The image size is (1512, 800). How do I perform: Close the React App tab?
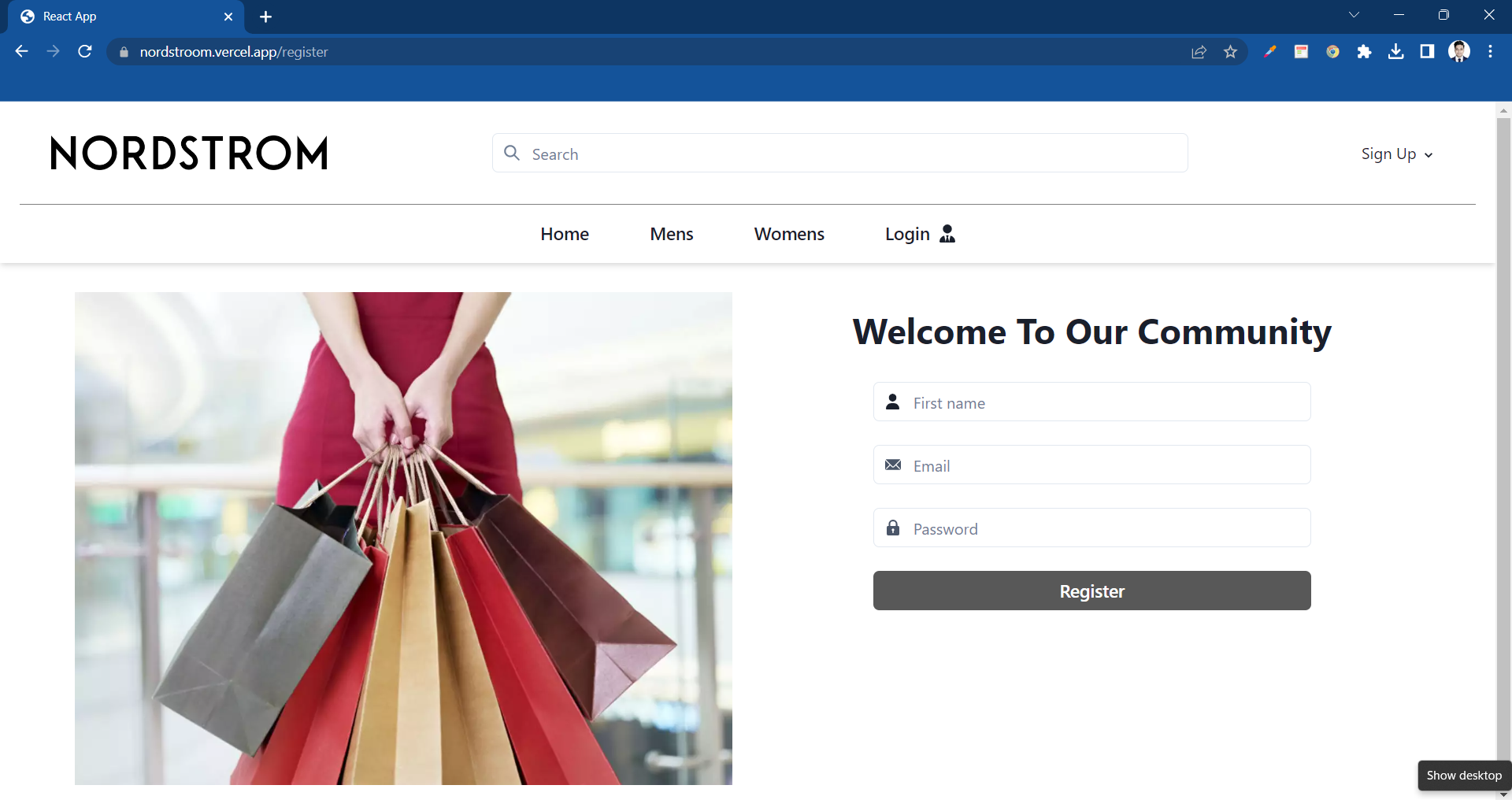(228, 17)
